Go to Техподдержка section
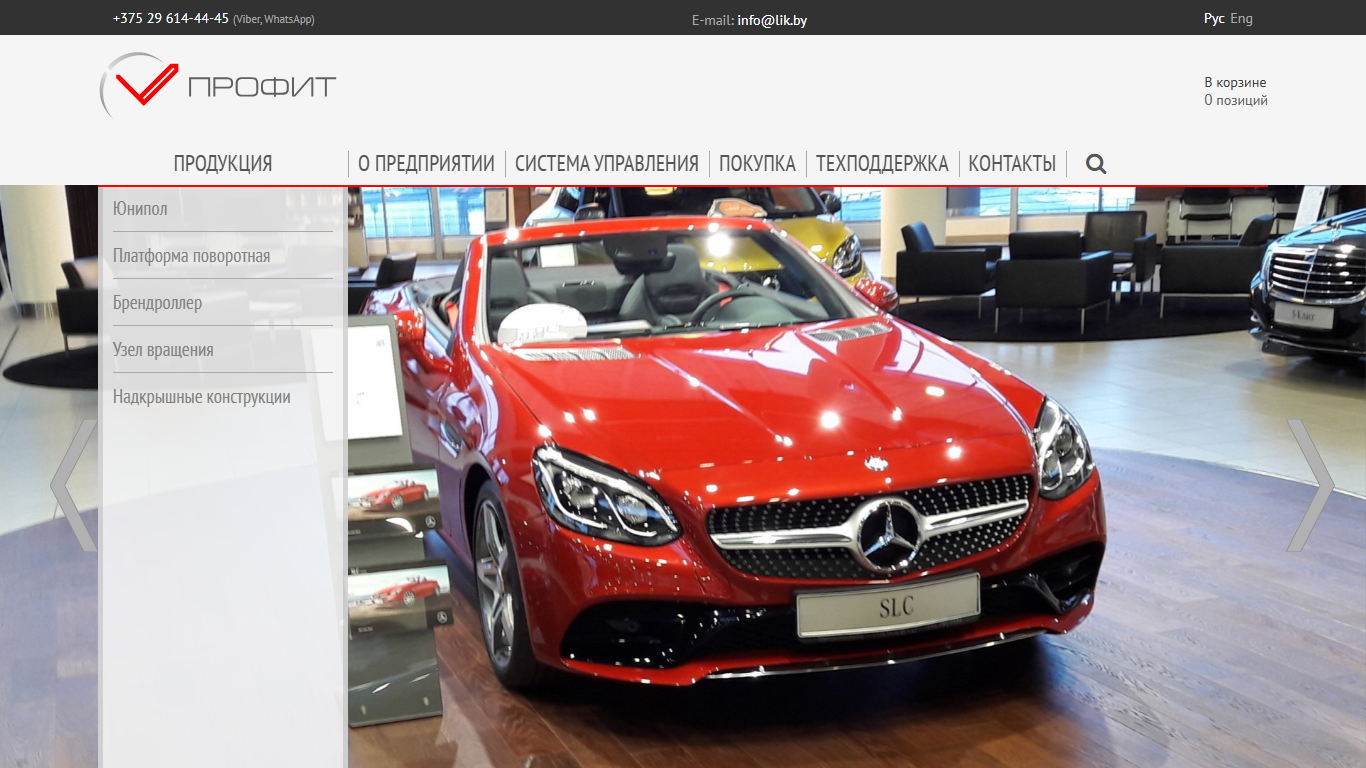1366x768 pixels. 882,164
